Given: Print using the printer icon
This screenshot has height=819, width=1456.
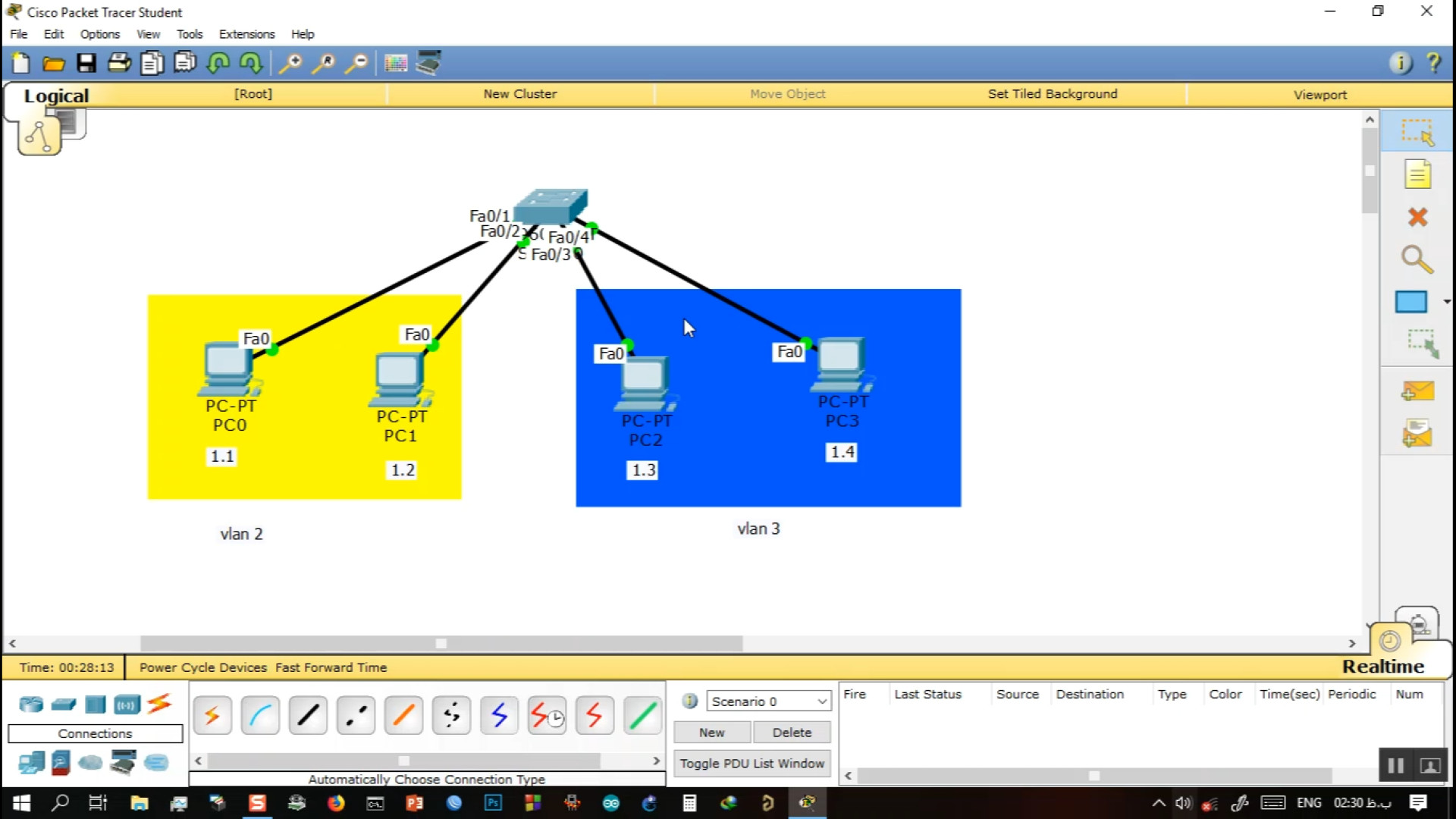Looking at the screenshot, I should [119, 64].
